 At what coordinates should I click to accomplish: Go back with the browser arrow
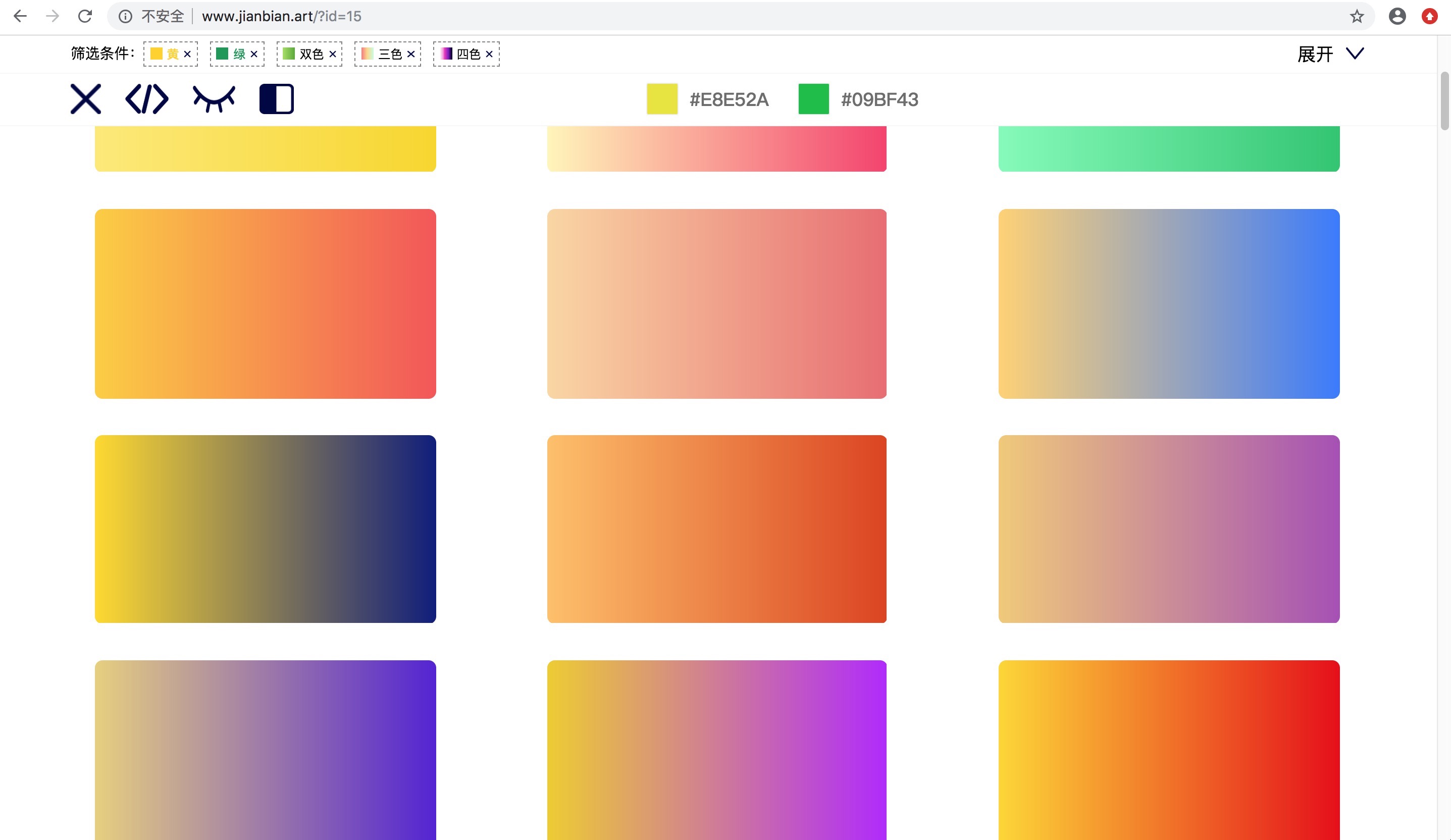click(20, 16)
